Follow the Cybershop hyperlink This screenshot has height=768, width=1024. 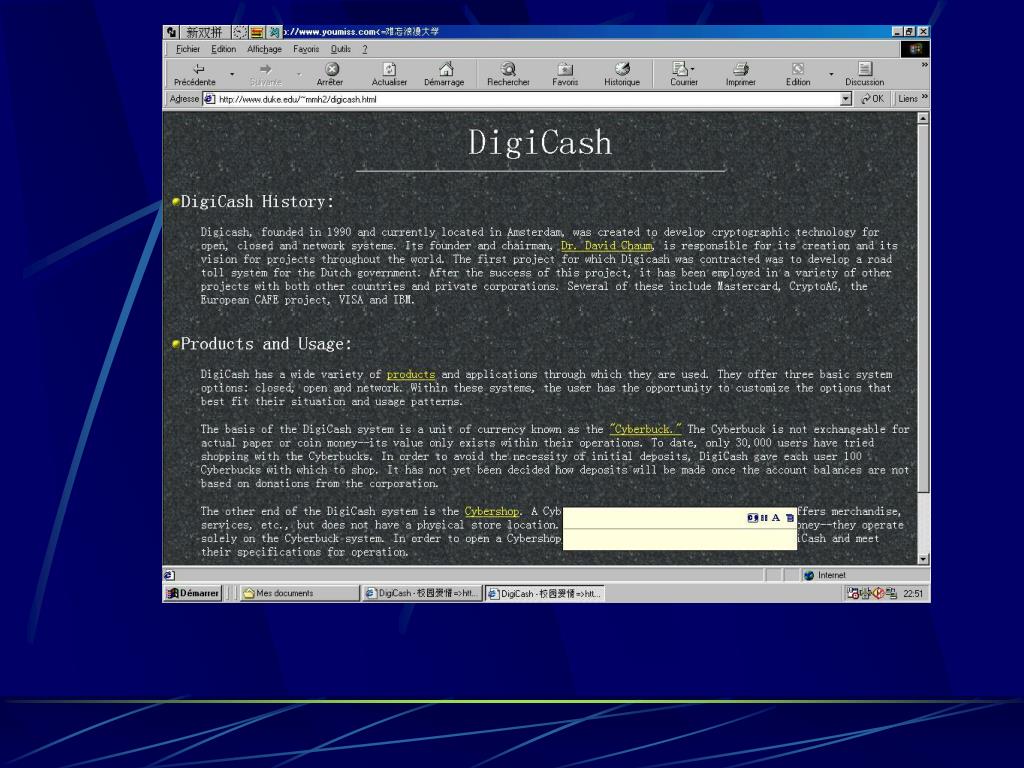click(x=492, y=511)
